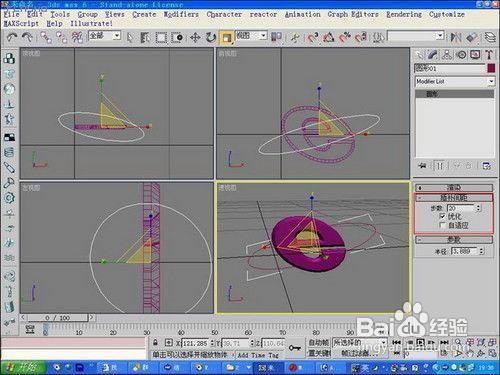
Task: Toggle the selection lock padlock
Action: coord(155,342)
